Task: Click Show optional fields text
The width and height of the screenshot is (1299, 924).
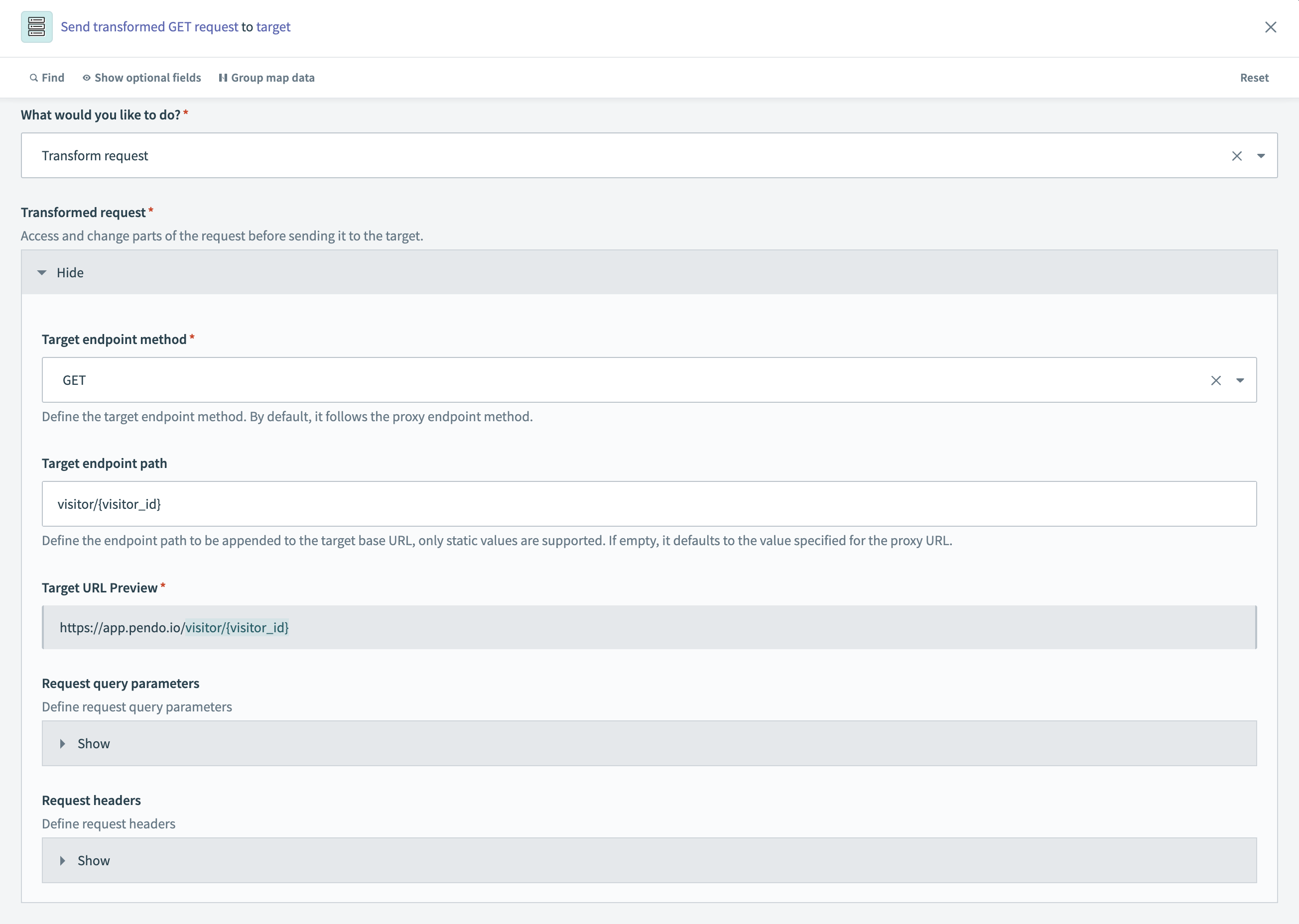Action: 147,78
